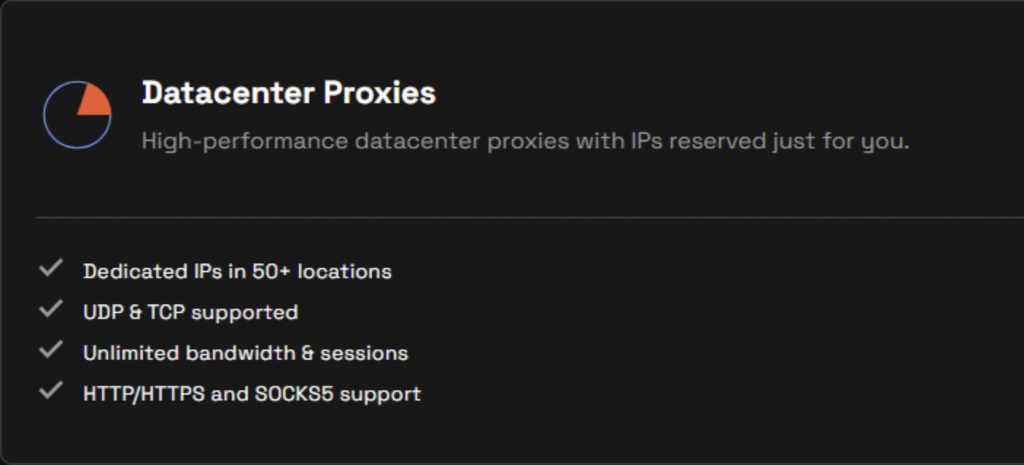This screenshot has height=465, width=1024.
Task: Click the checkmark beside Dedicated IPs
Action: (51, 269)
